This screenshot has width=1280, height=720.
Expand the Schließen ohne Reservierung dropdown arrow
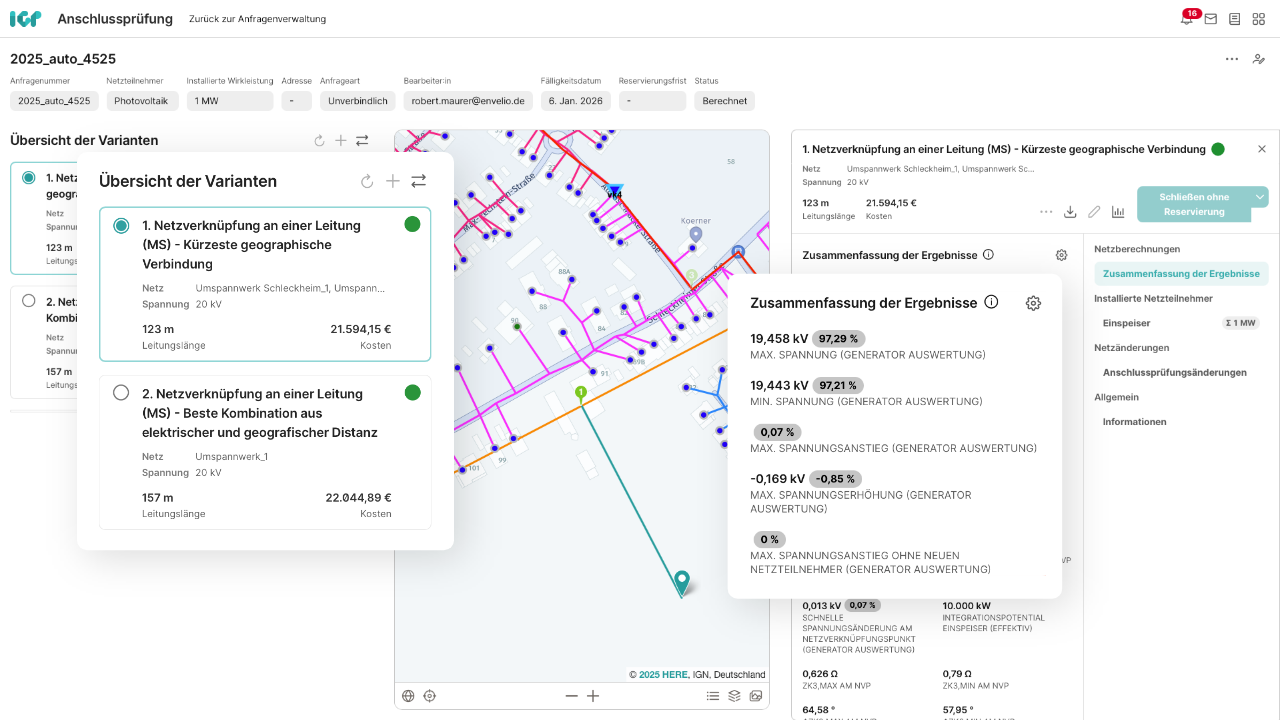[x=1260, y=197]
